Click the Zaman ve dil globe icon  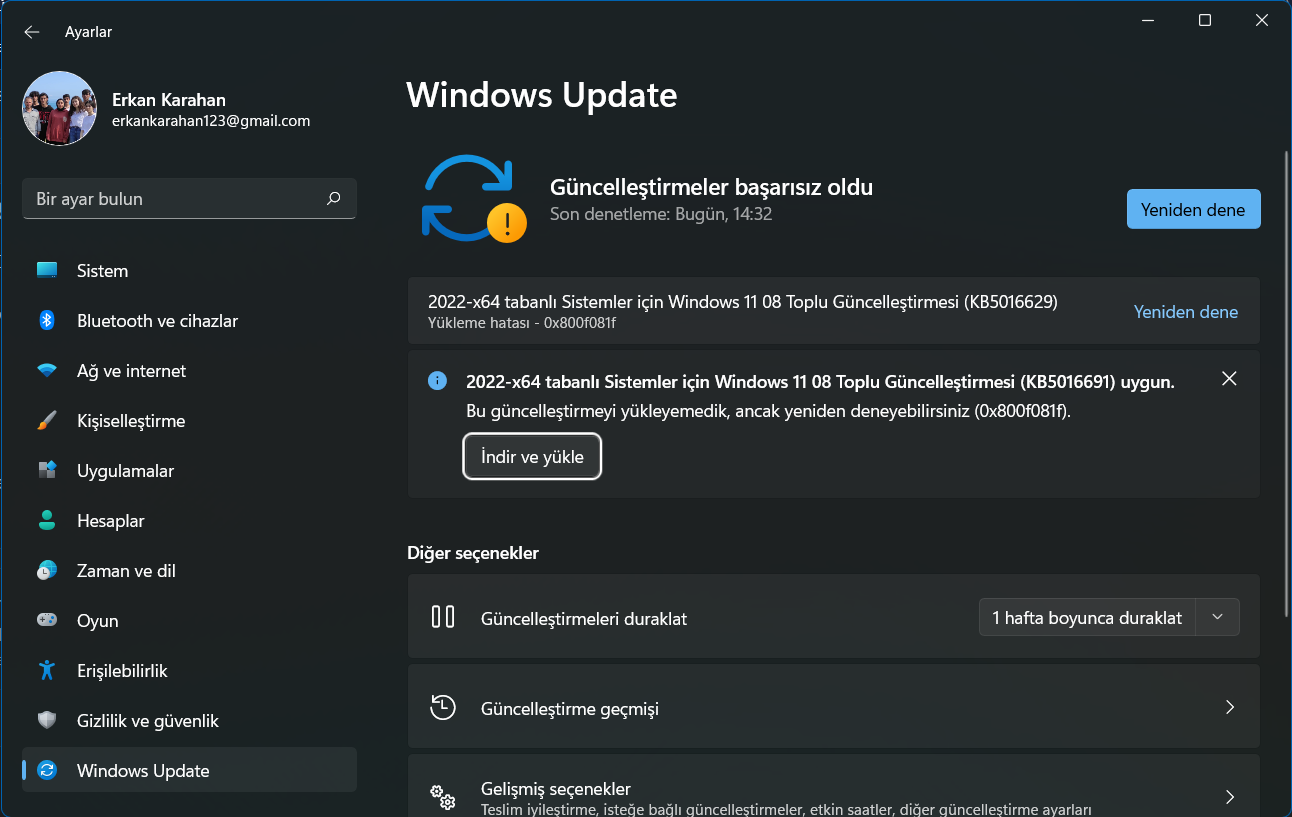click(47, 571)
